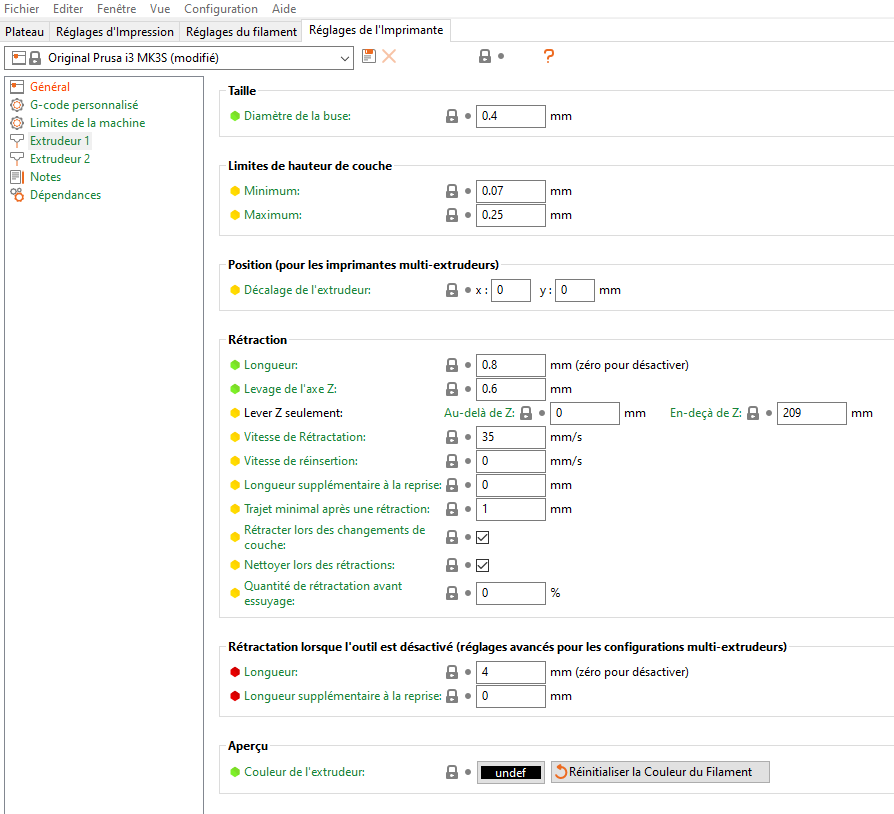
Task: Click the undef extruder color swatch
Action: tap(510, 772)
